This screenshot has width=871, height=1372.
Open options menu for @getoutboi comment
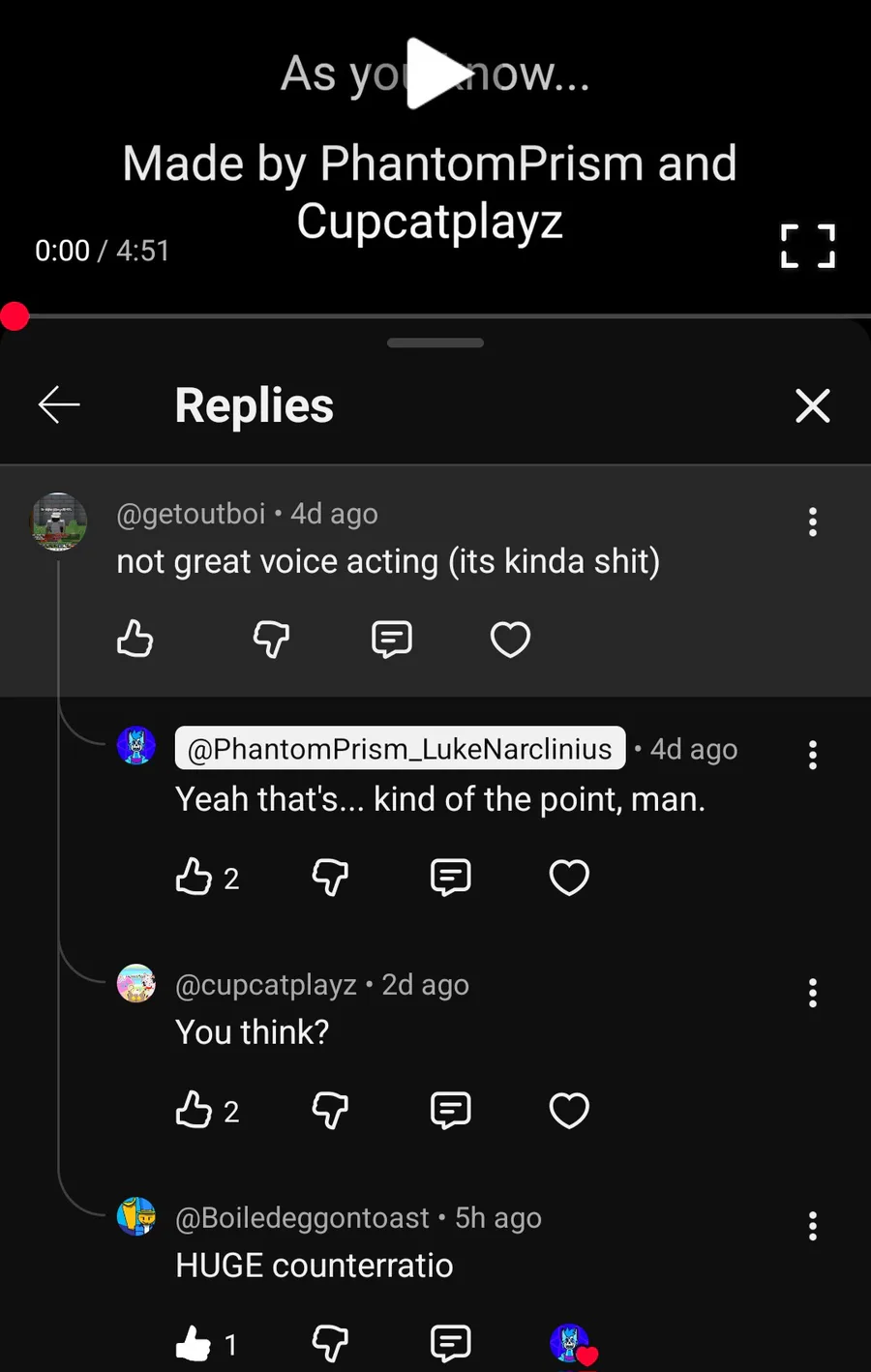812,522
